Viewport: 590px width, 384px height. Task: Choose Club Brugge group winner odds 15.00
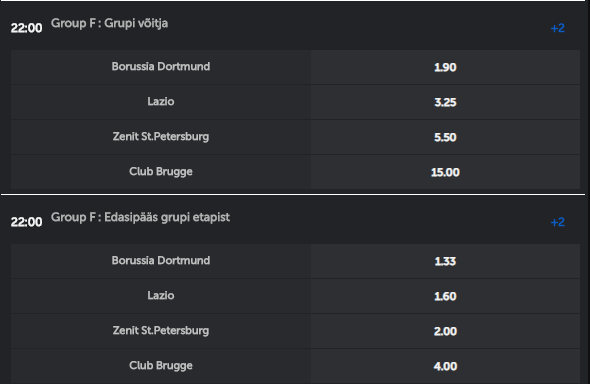(x=445, y=172)
